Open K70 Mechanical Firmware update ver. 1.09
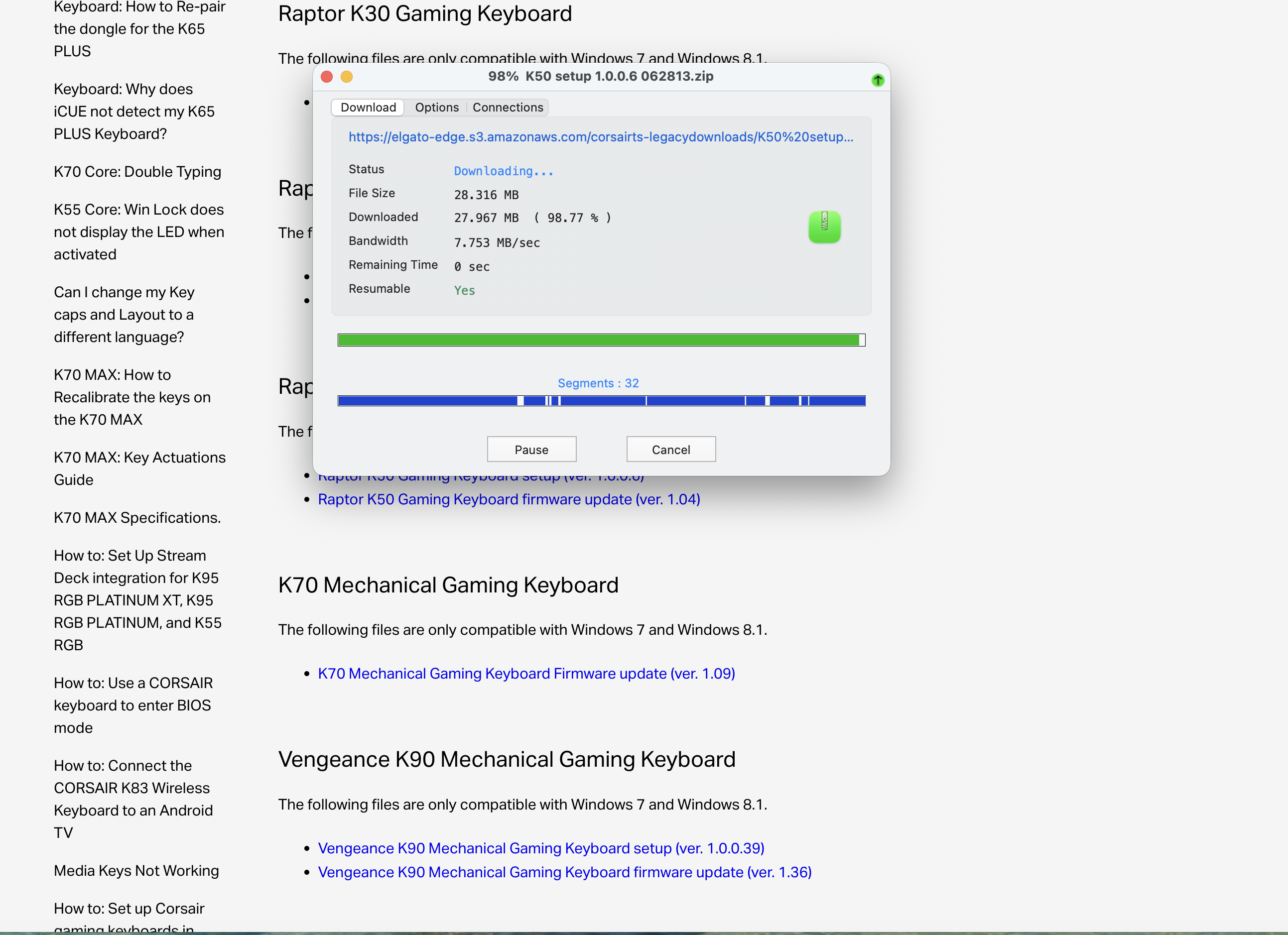Screen dimensions: 1288x935 point(526,673)
